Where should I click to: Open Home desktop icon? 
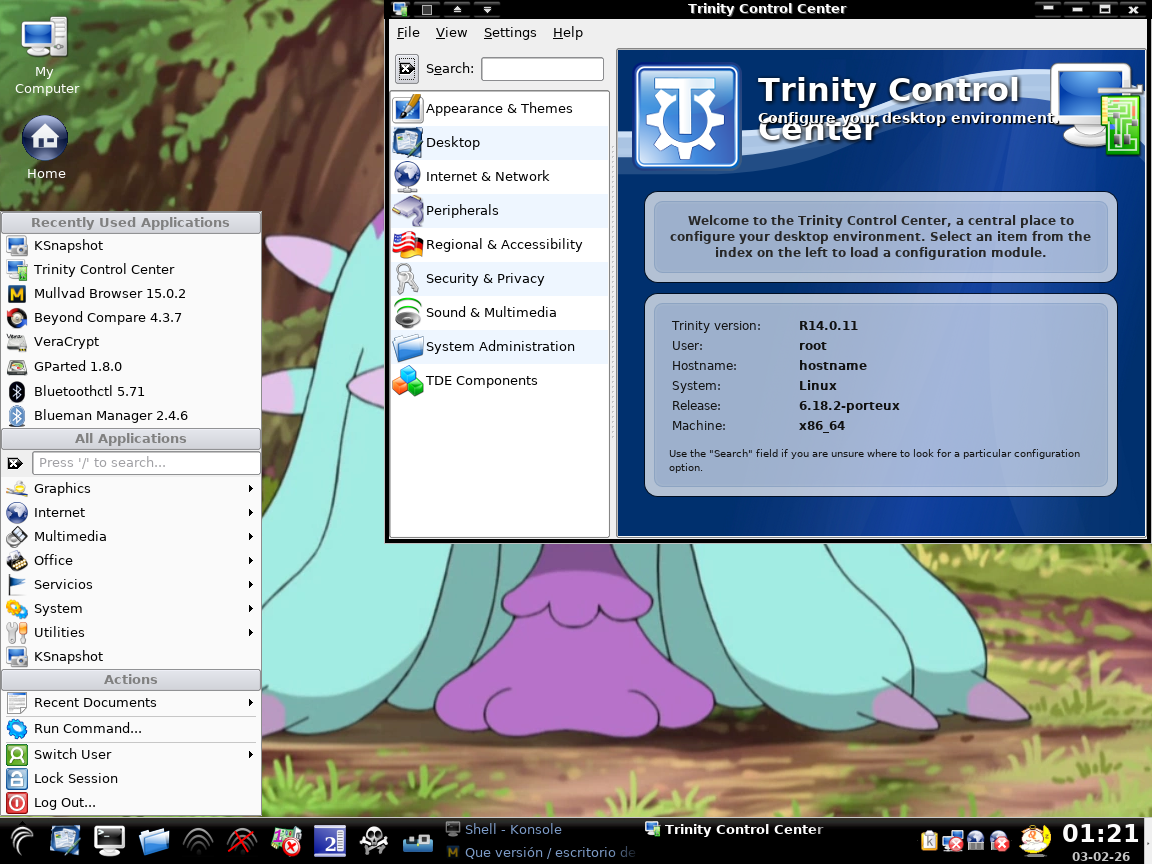coord(46,148)
